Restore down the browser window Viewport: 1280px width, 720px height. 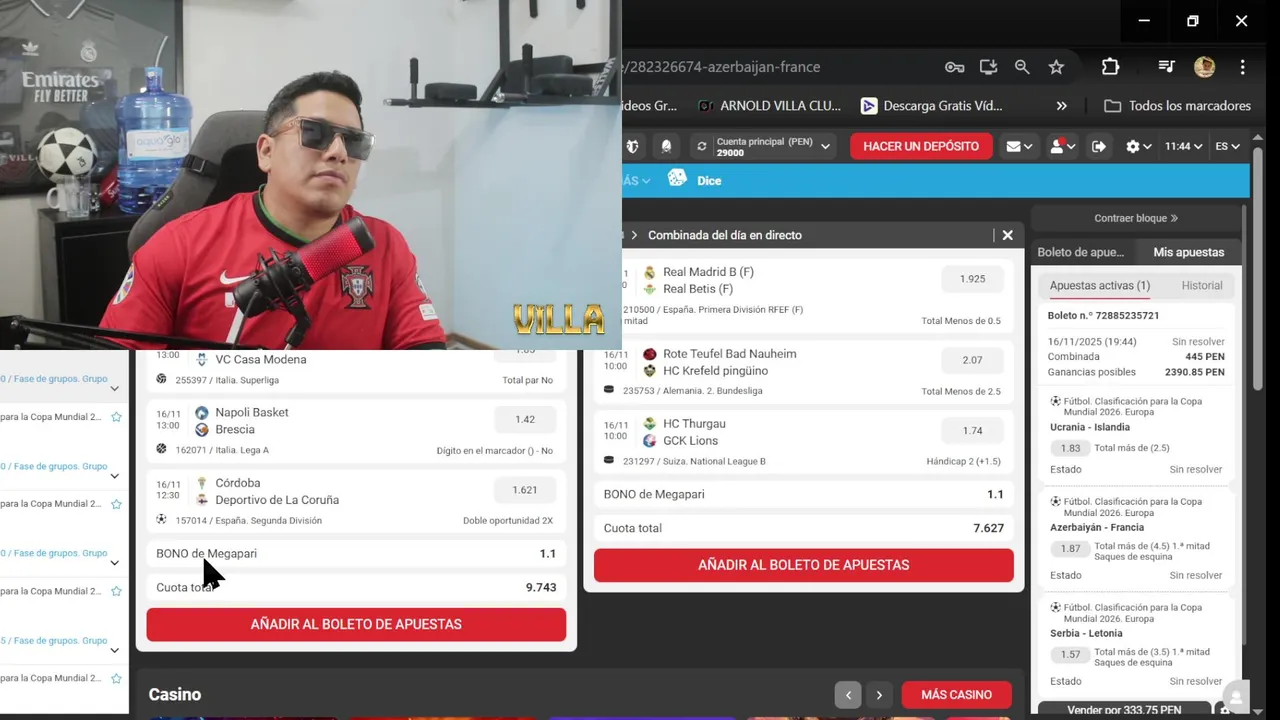coord(1192,21)
